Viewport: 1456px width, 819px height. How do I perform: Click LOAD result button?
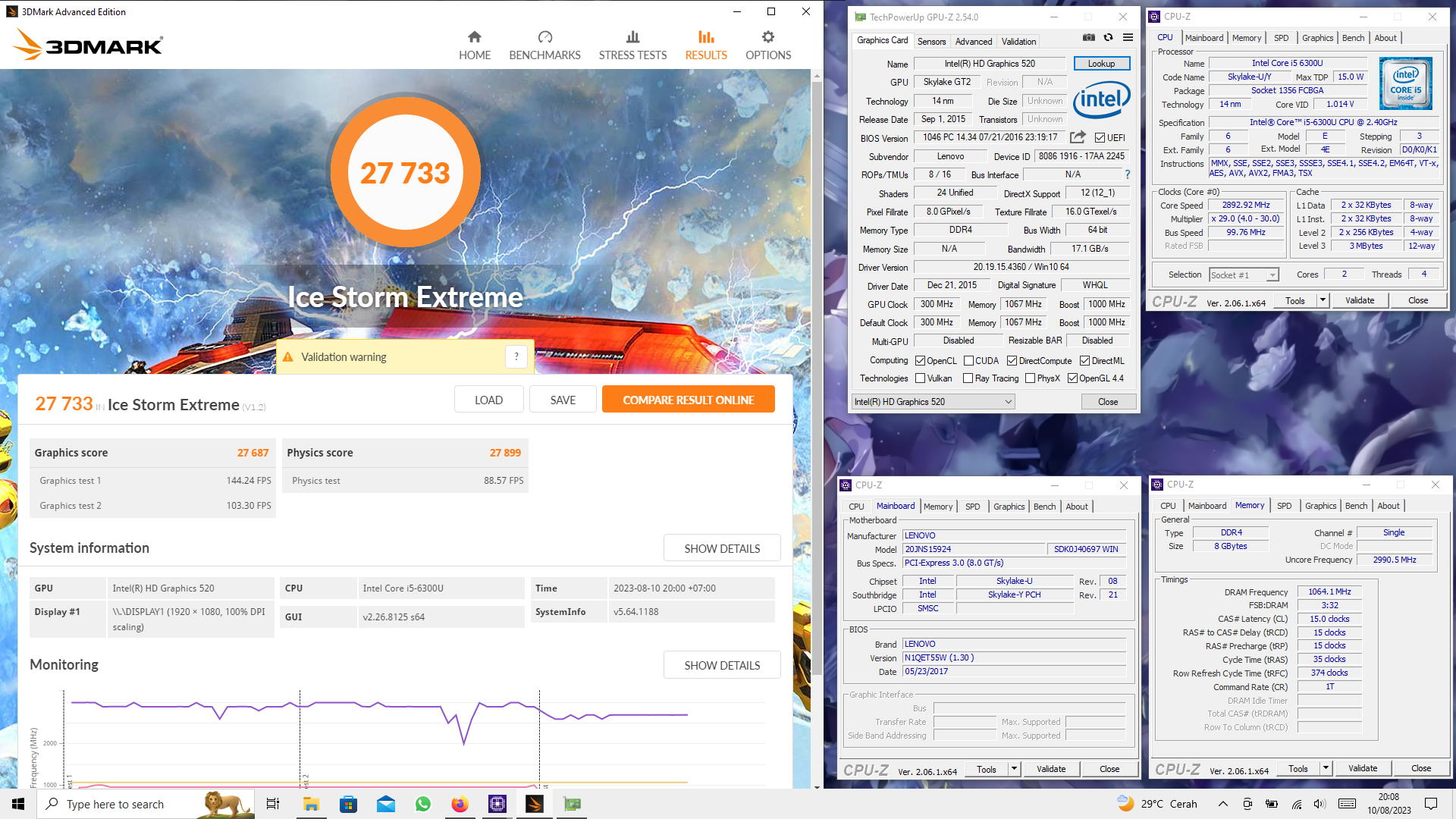488,400
